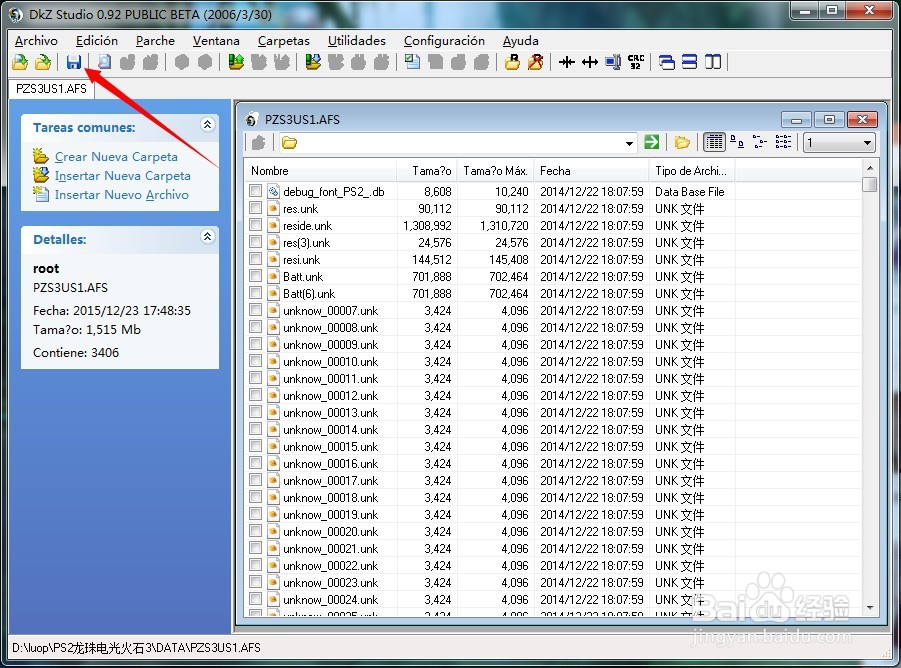
Task: Open the Configuración menu
Action: (444, 41)
